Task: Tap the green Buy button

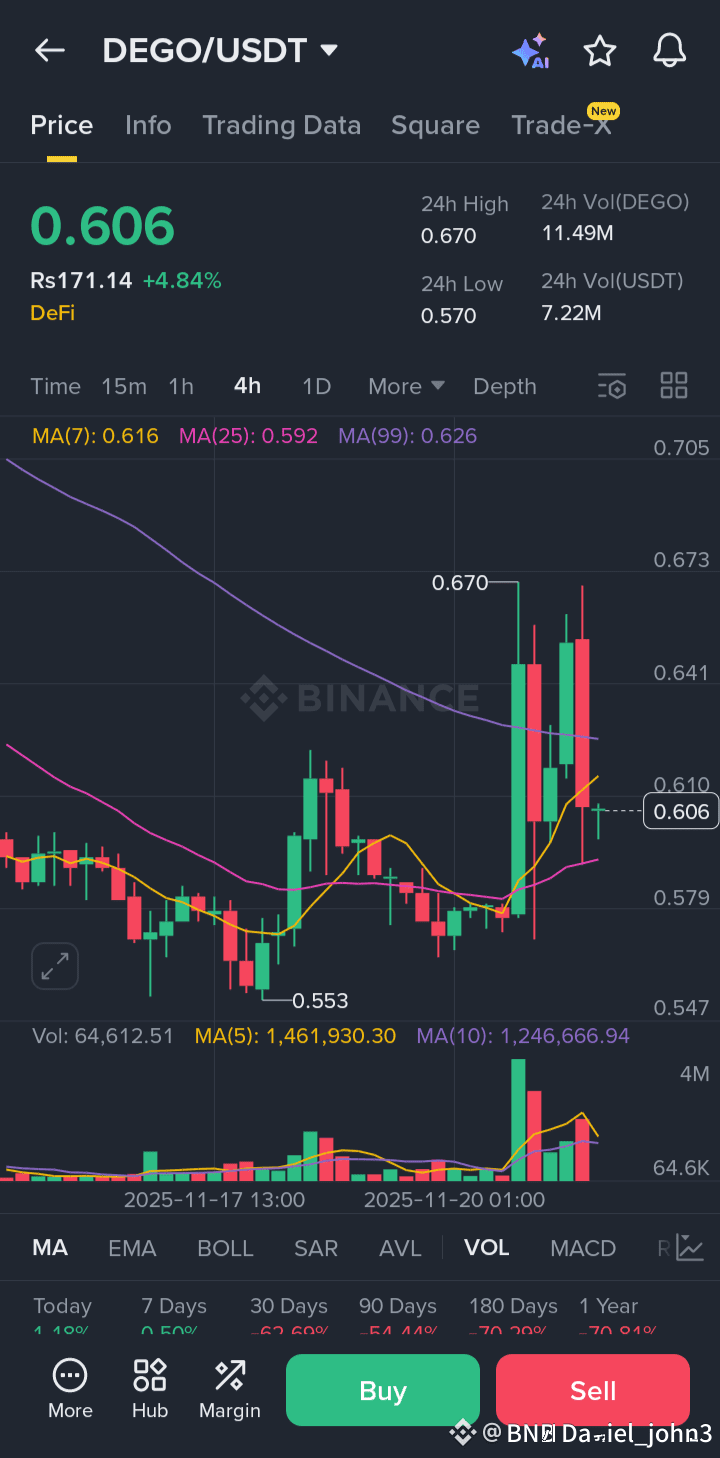Action: coord(383,1390)
